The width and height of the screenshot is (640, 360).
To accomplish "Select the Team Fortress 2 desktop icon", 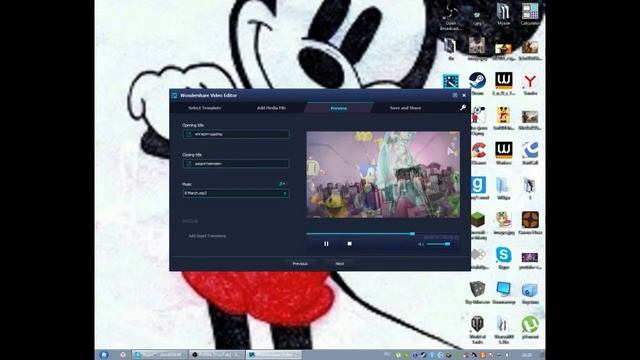I will 530,222.
